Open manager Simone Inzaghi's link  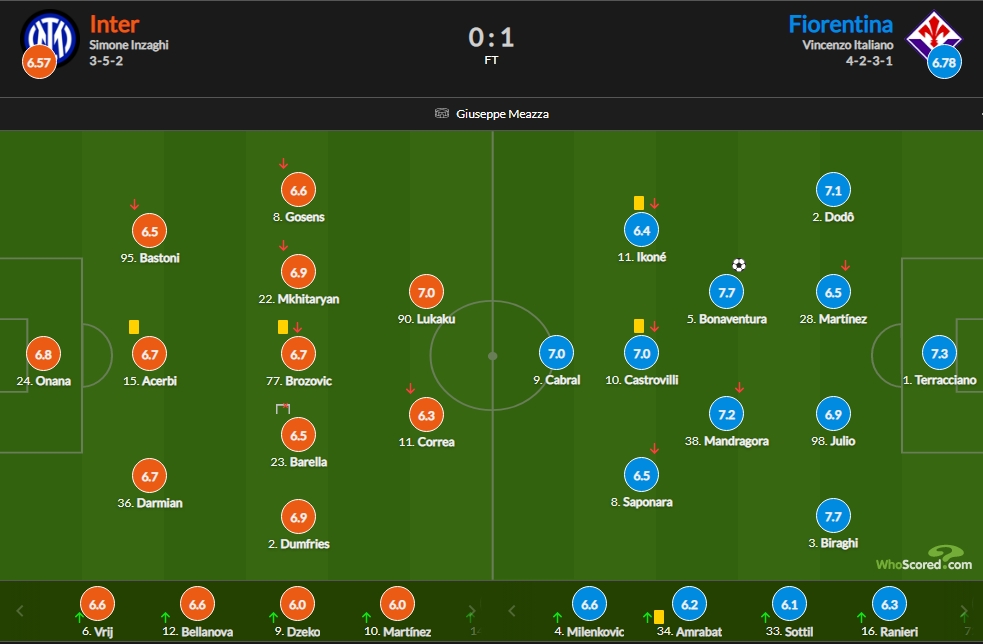[129, 45]
